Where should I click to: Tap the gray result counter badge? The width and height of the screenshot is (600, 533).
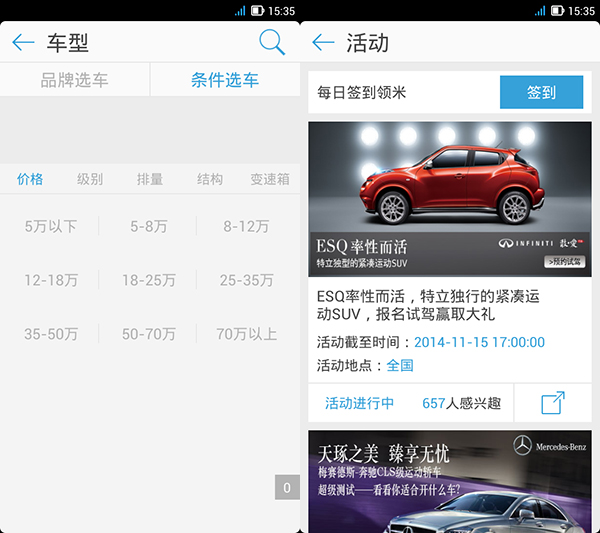click(x=287, y=487)
